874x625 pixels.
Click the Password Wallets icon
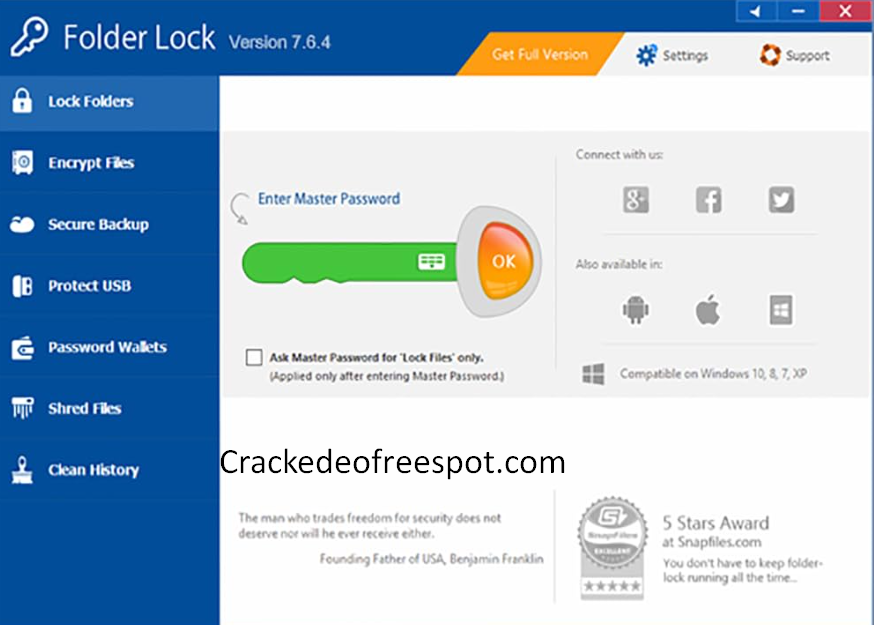click(22, 347)
